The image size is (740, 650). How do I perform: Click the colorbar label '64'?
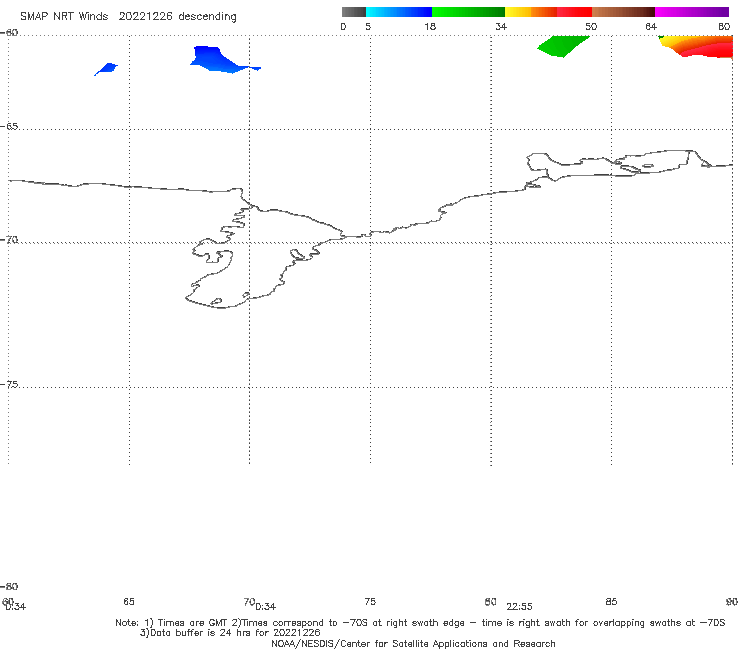pyautogui.click(x=651, y=26)
